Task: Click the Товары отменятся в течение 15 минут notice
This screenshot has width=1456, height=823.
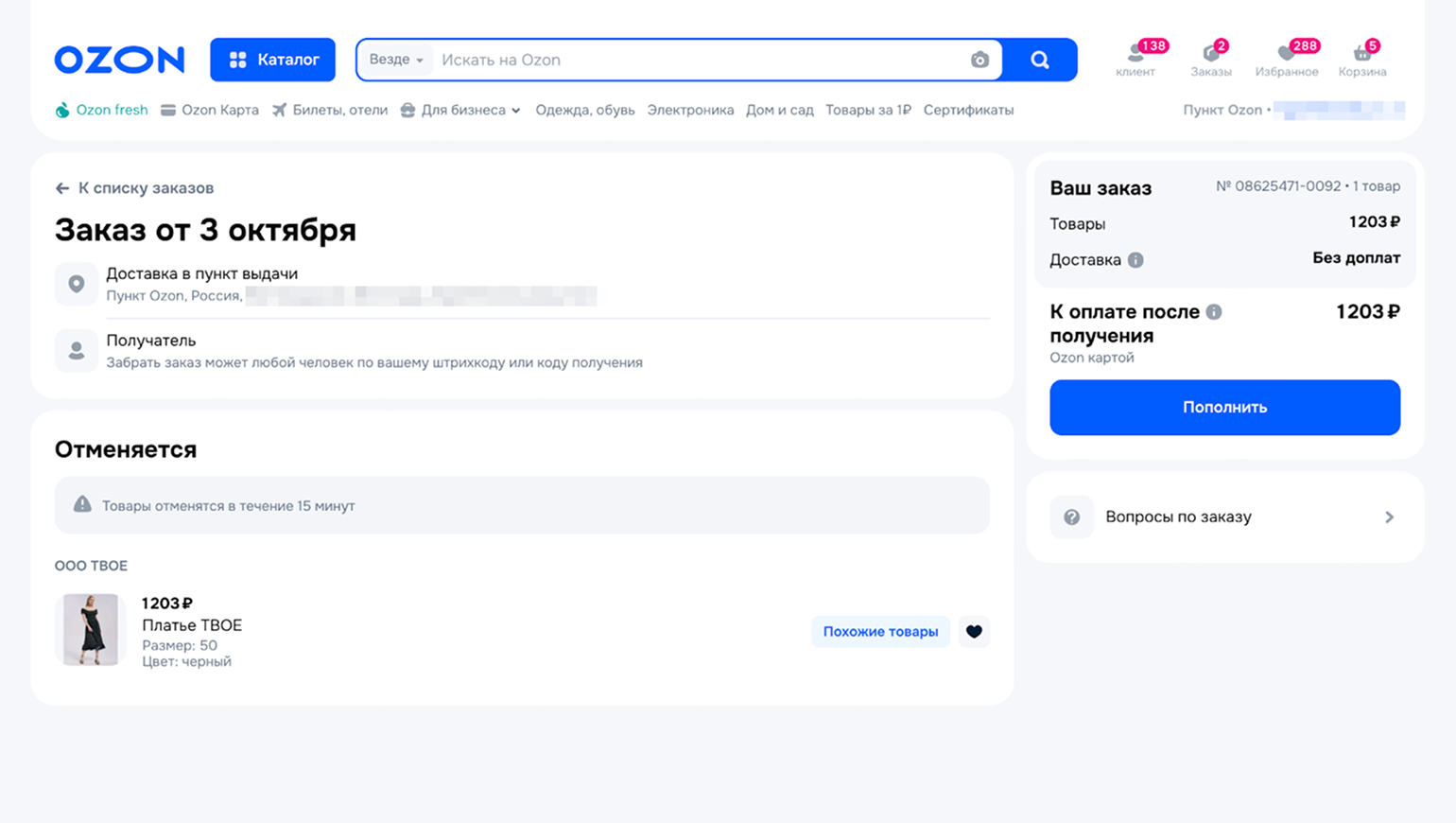Action: [522, 505]
